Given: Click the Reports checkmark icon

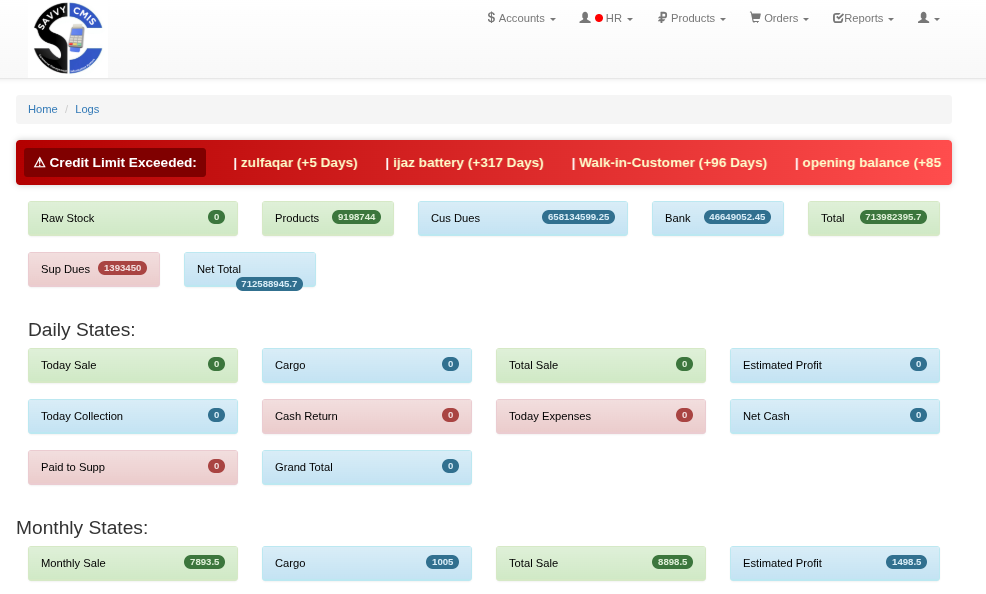Looking at the screenshot, I should point(838,18).
